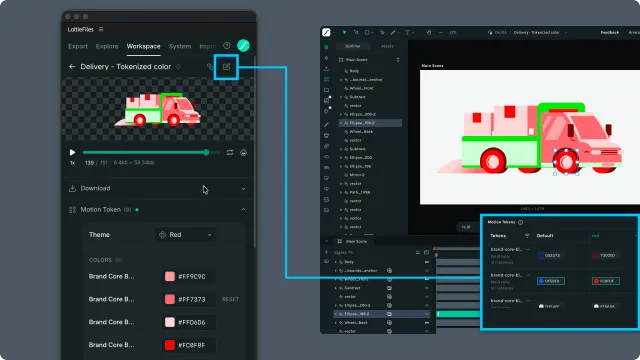The width and height of the screenshot is (640, 360).
Task: Switch to the Assets tab in Creator
Action: [387, 46]
